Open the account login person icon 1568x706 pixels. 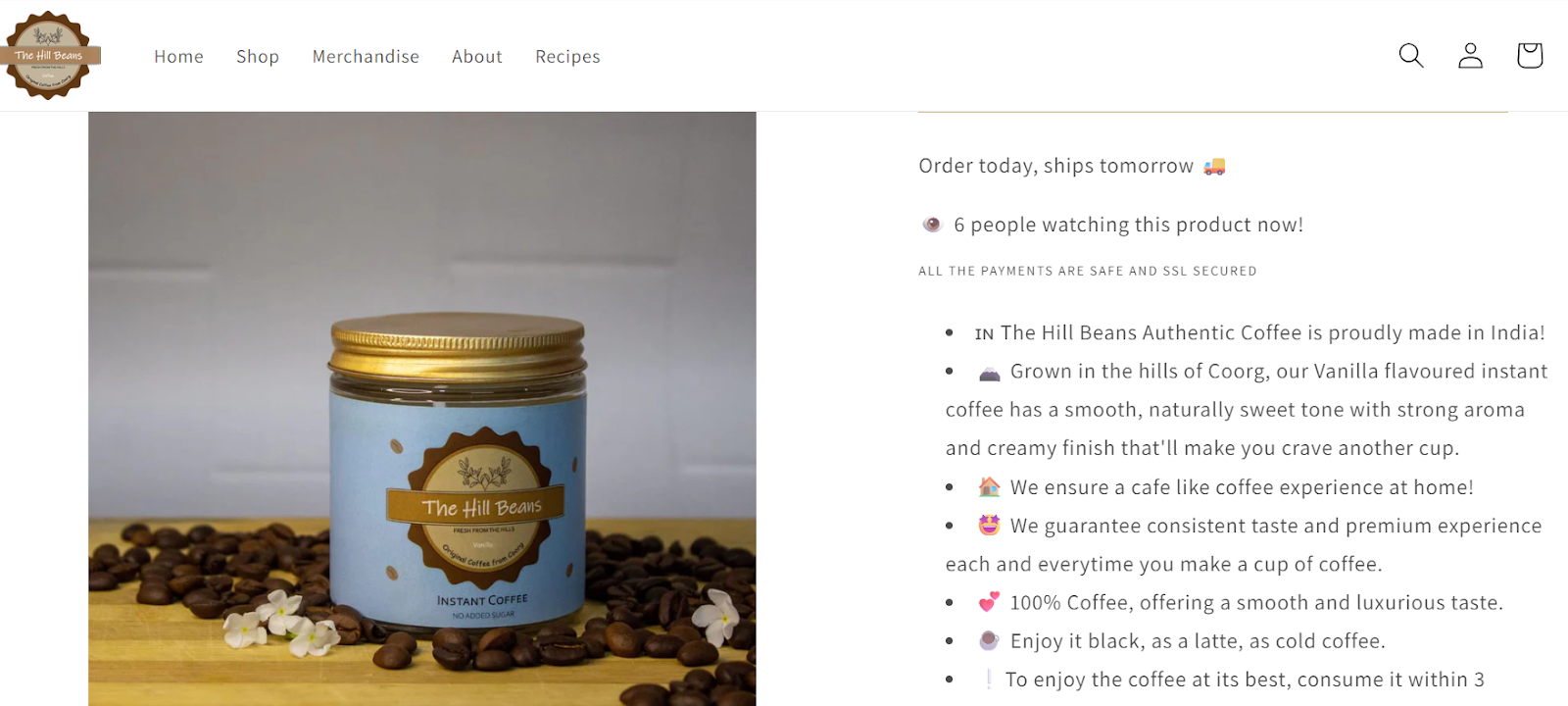(1469, 56)
